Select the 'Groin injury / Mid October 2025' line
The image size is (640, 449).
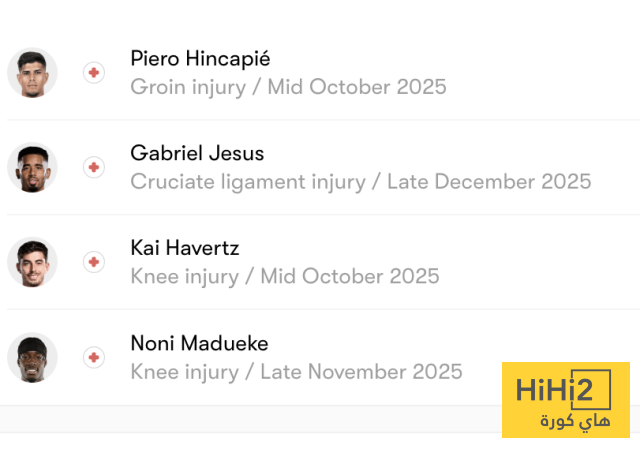pos(288,87)
